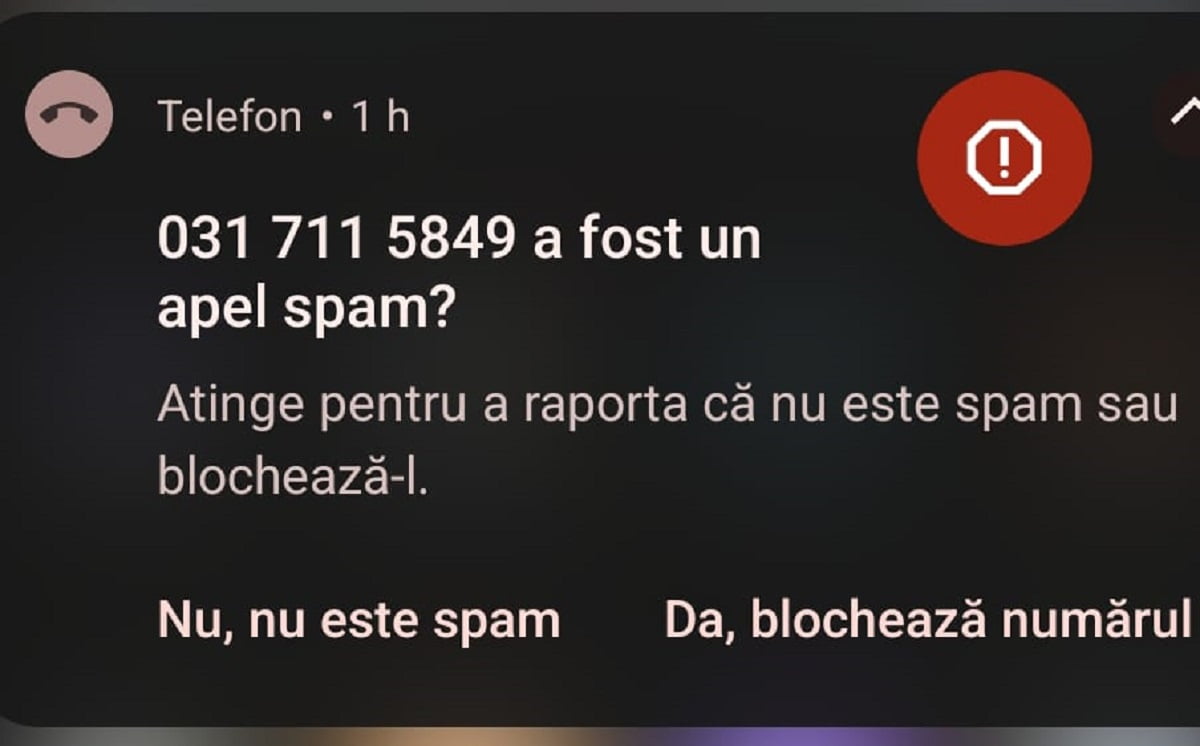The height and width of the screenshot is (746, 1200).
Task: Collapse the notification with the chevron
Action: 1188,112
